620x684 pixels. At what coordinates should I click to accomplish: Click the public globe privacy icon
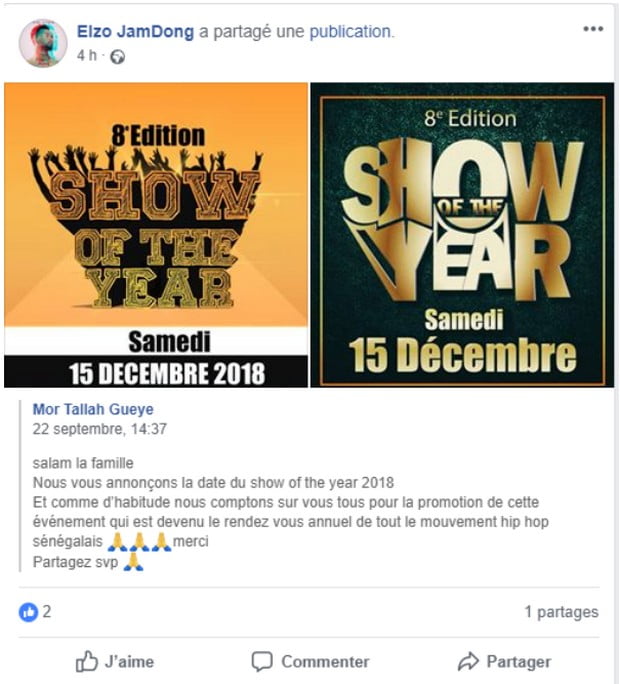pos(117,57)
